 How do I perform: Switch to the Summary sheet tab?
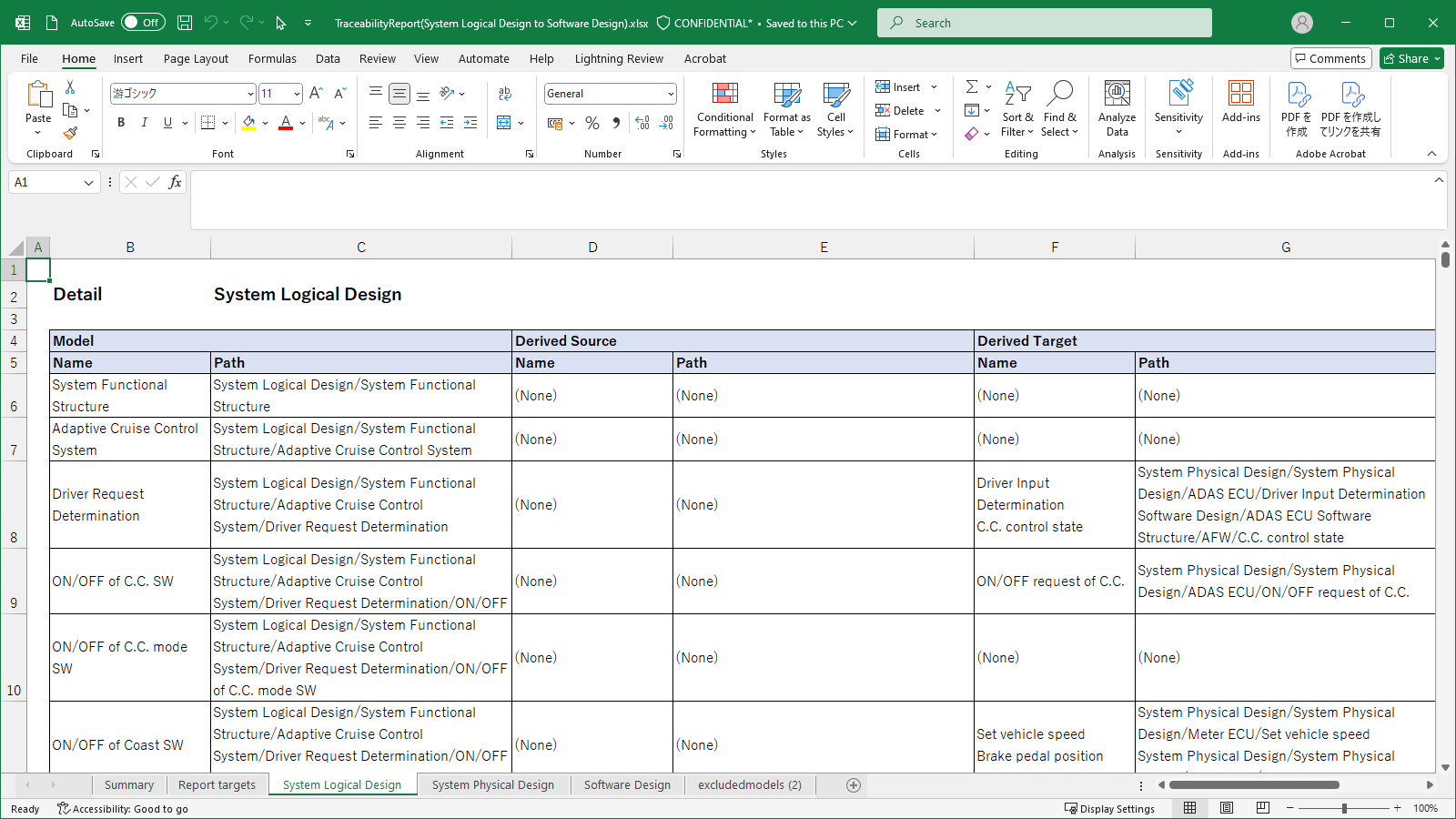128,784
